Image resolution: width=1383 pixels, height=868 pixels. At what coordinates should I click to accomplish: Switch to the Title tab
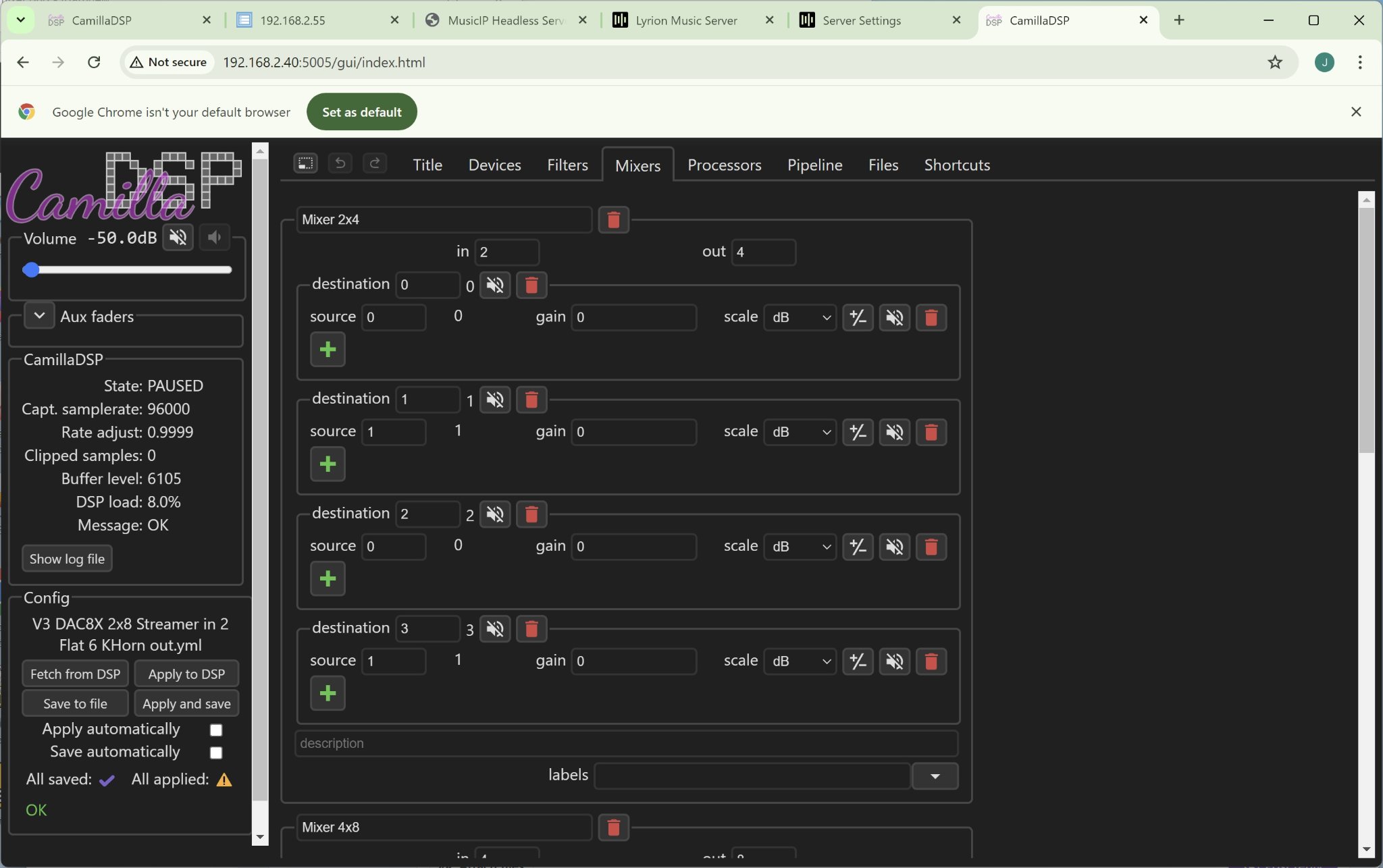click(x=427, y=165)
